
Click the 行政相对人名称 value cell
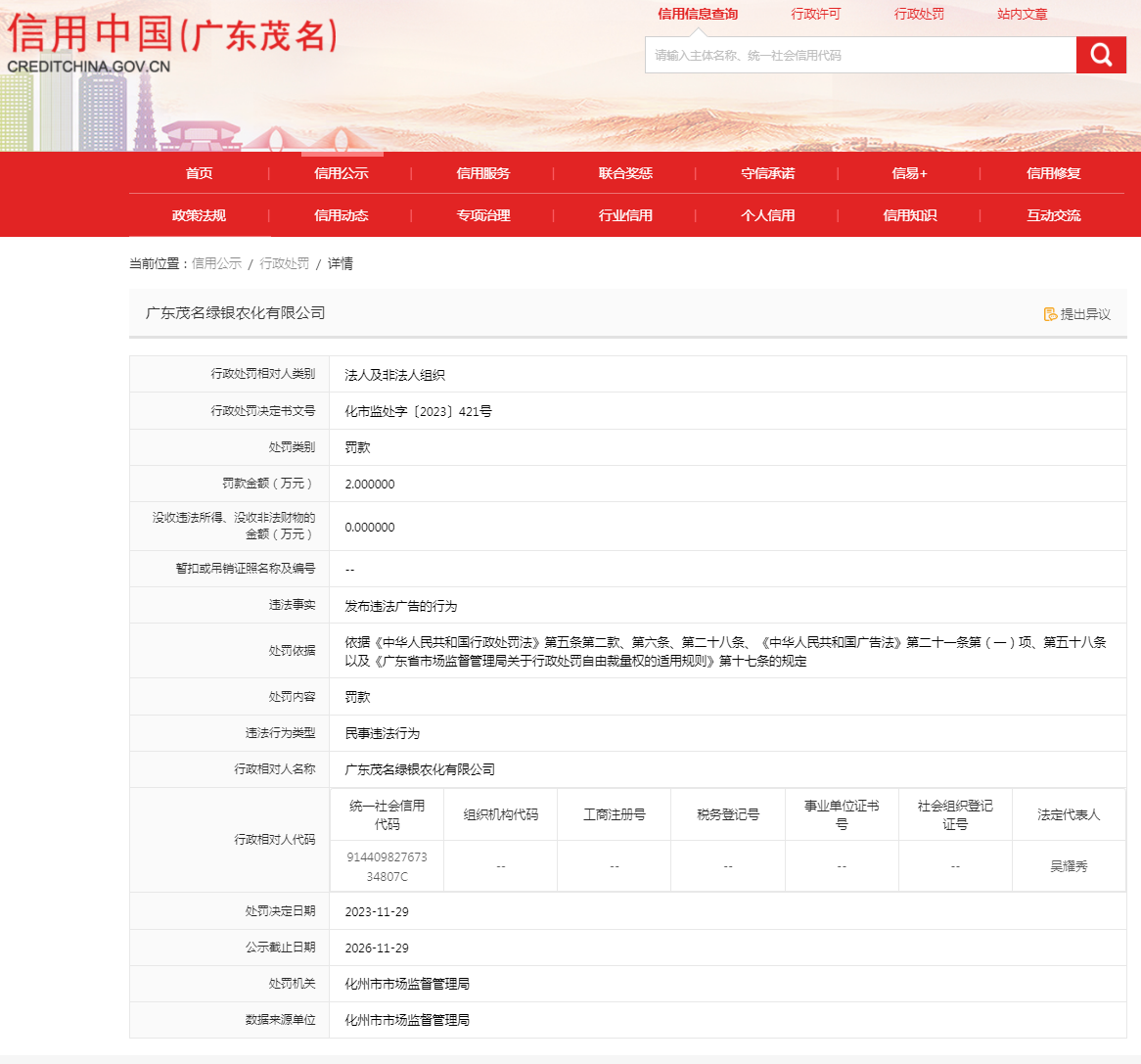pos(419,769)
